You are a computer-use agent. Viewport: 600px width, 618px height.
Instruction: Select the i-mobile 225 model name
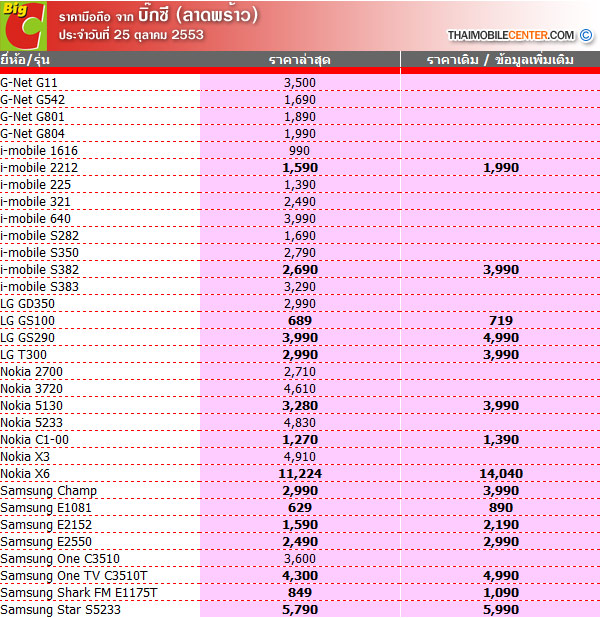pos(35,184)
